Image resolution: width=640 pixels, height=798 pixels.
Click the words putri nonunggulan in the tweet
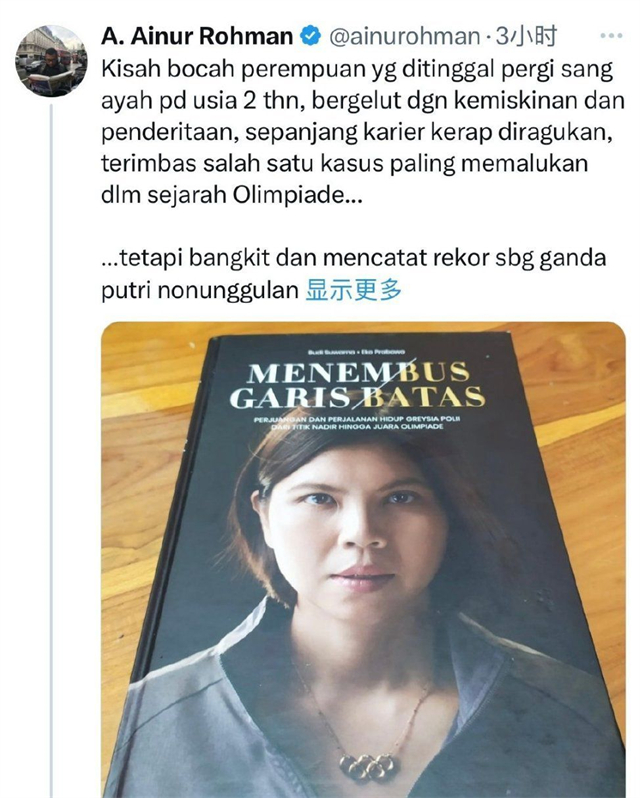199,291
